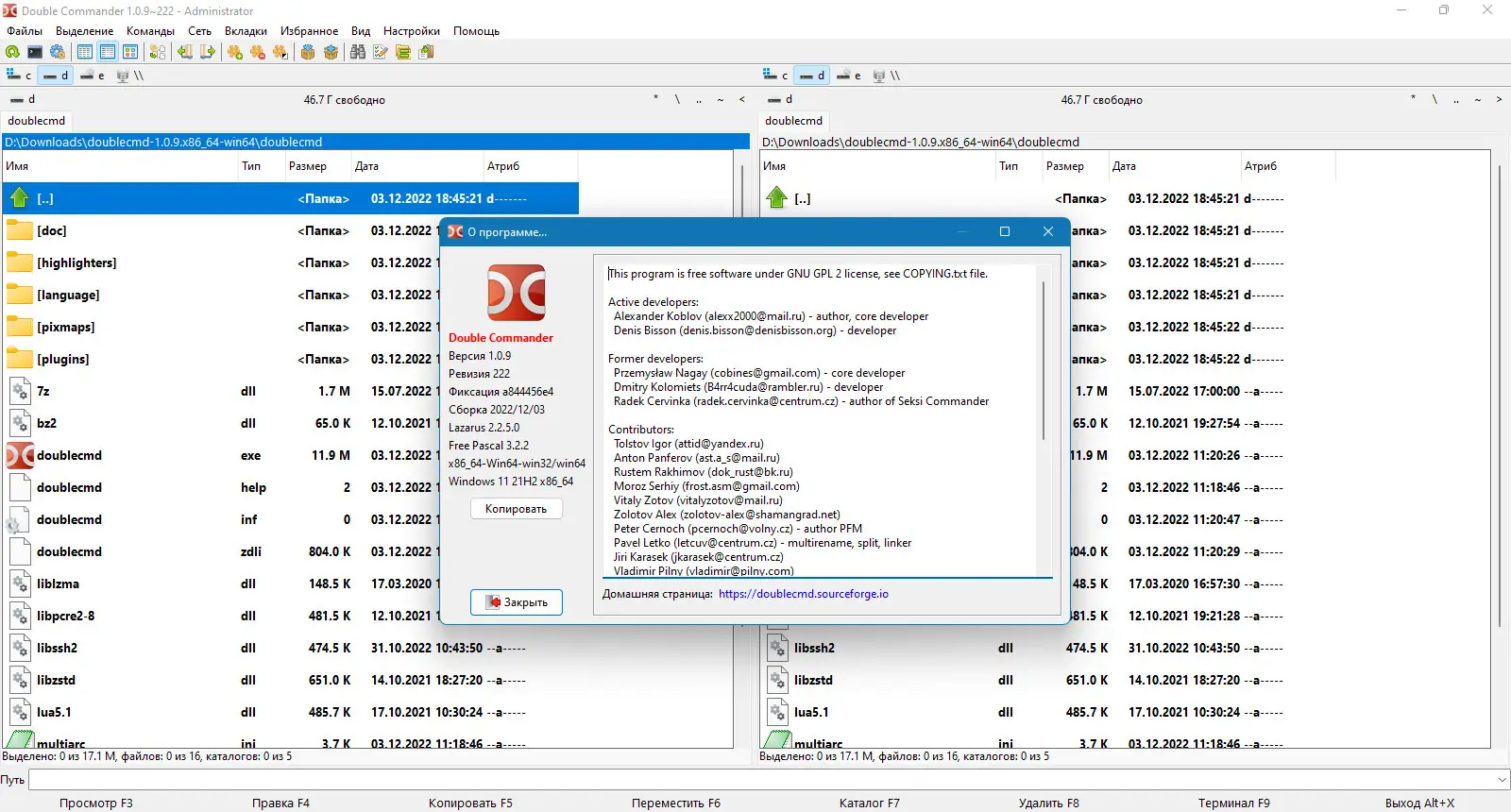
Task: Open the Вид menu
Action: pos(361,31)
